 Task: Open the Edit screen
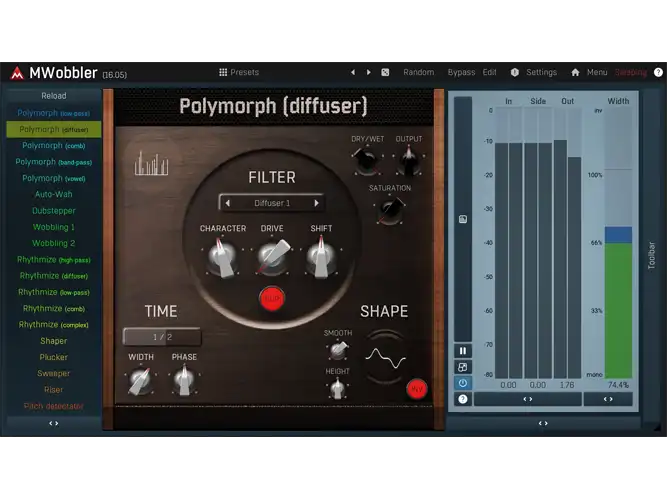tap(489, 72)
